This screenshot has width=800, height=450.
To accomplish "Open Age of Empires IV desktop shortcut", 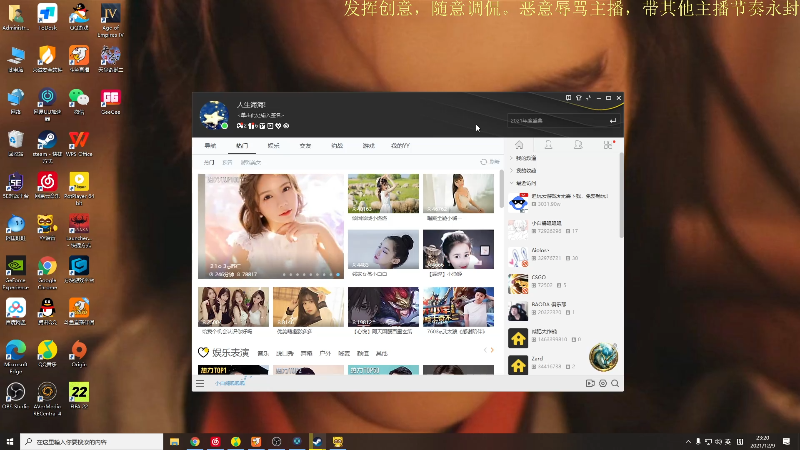I will [110, 20].
